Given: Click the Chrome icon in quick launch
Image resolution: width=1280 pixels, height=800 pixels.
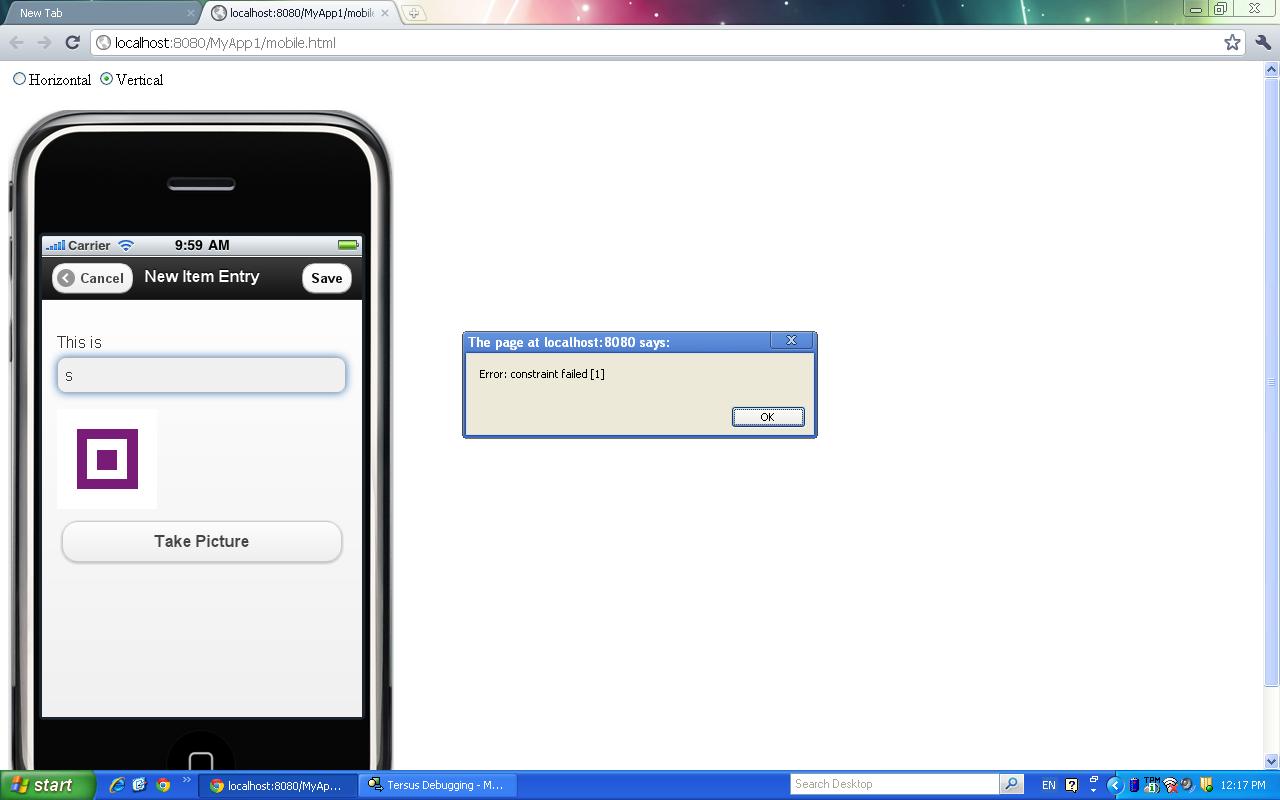Looking at the screenshot, I should tap(163, 785).
